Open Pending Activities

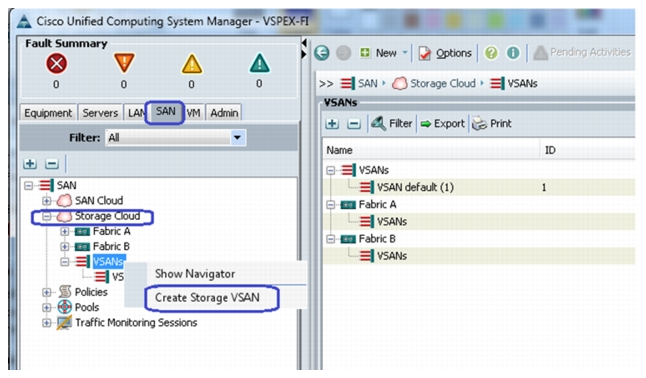582,52
